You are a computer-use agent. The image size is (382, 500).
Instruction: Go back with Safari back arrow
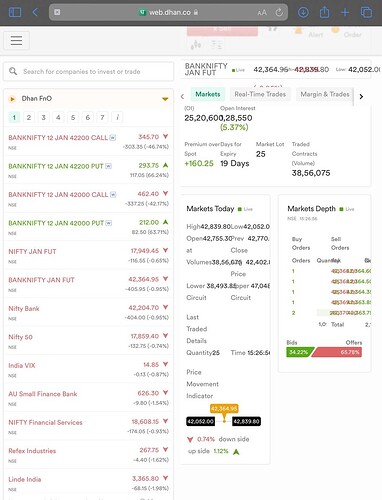point(35,12)
